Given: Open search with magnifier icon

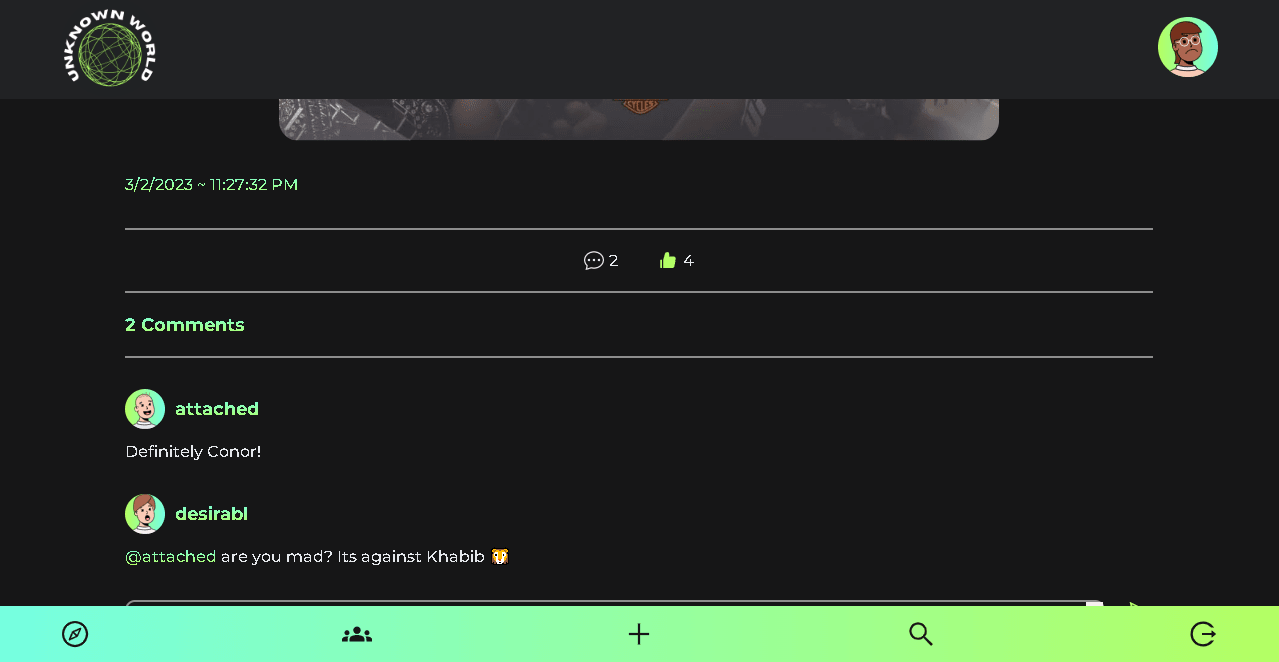Looking at the screenshot, I should coord(921,634).
